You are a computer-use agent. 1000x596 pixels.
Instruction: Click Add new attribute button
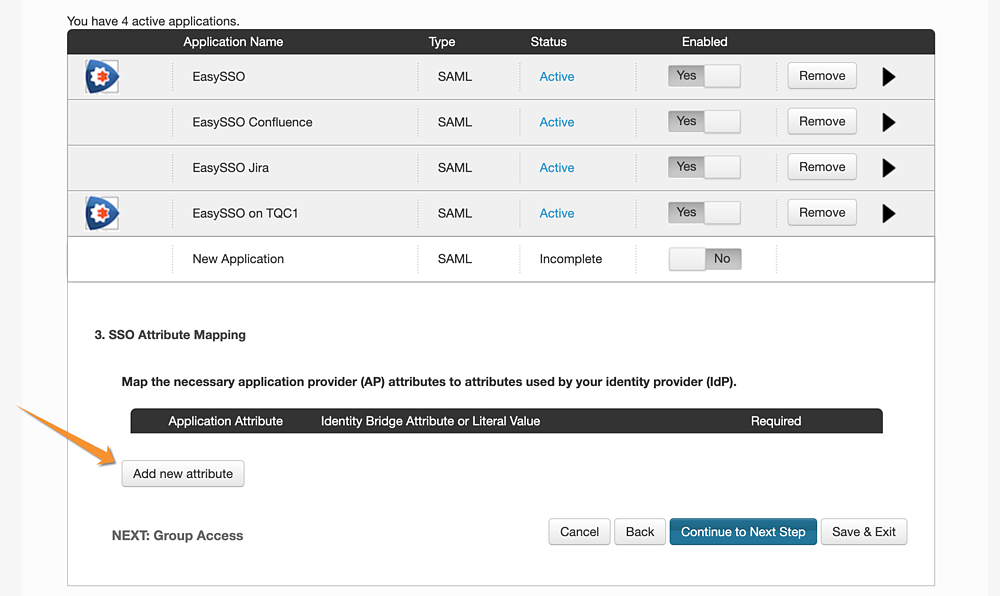183,474
